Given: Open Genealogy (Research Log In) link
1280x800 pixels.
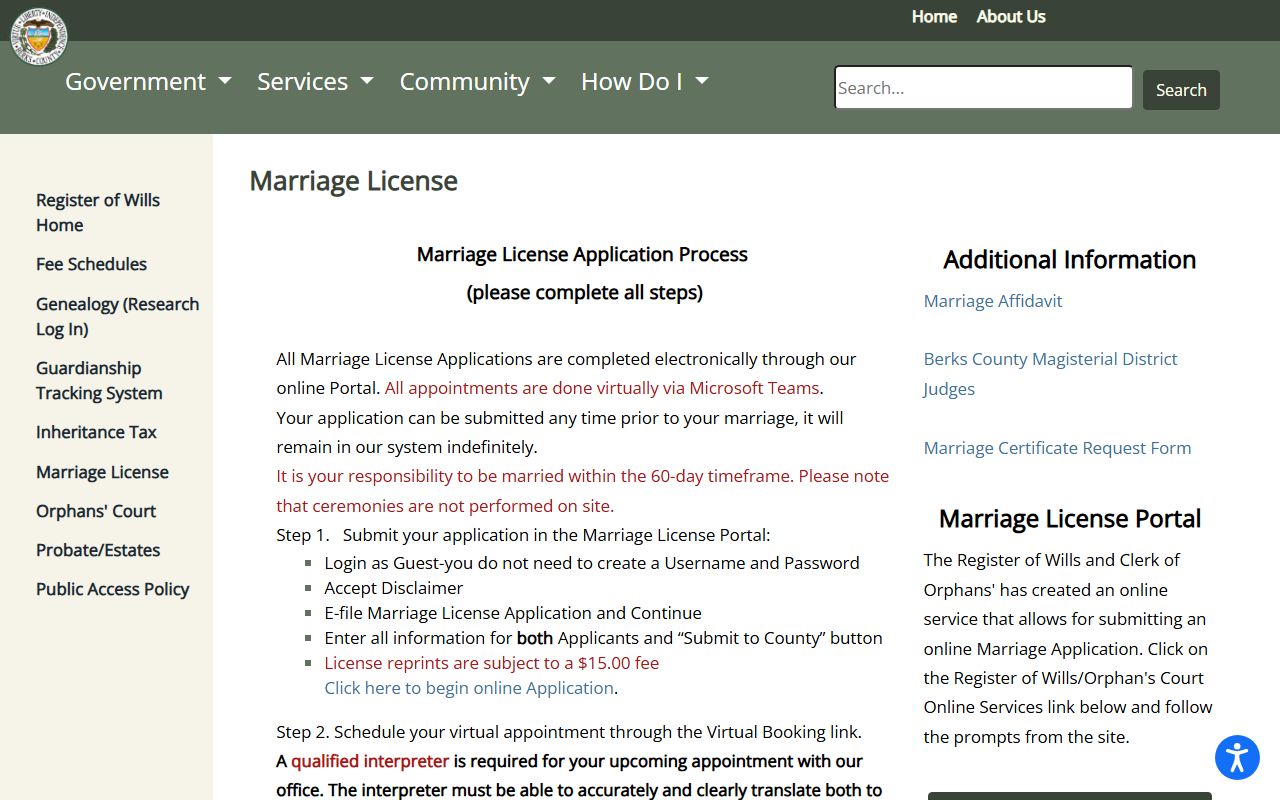Looking at the screenshot, I should coord(117,316).
